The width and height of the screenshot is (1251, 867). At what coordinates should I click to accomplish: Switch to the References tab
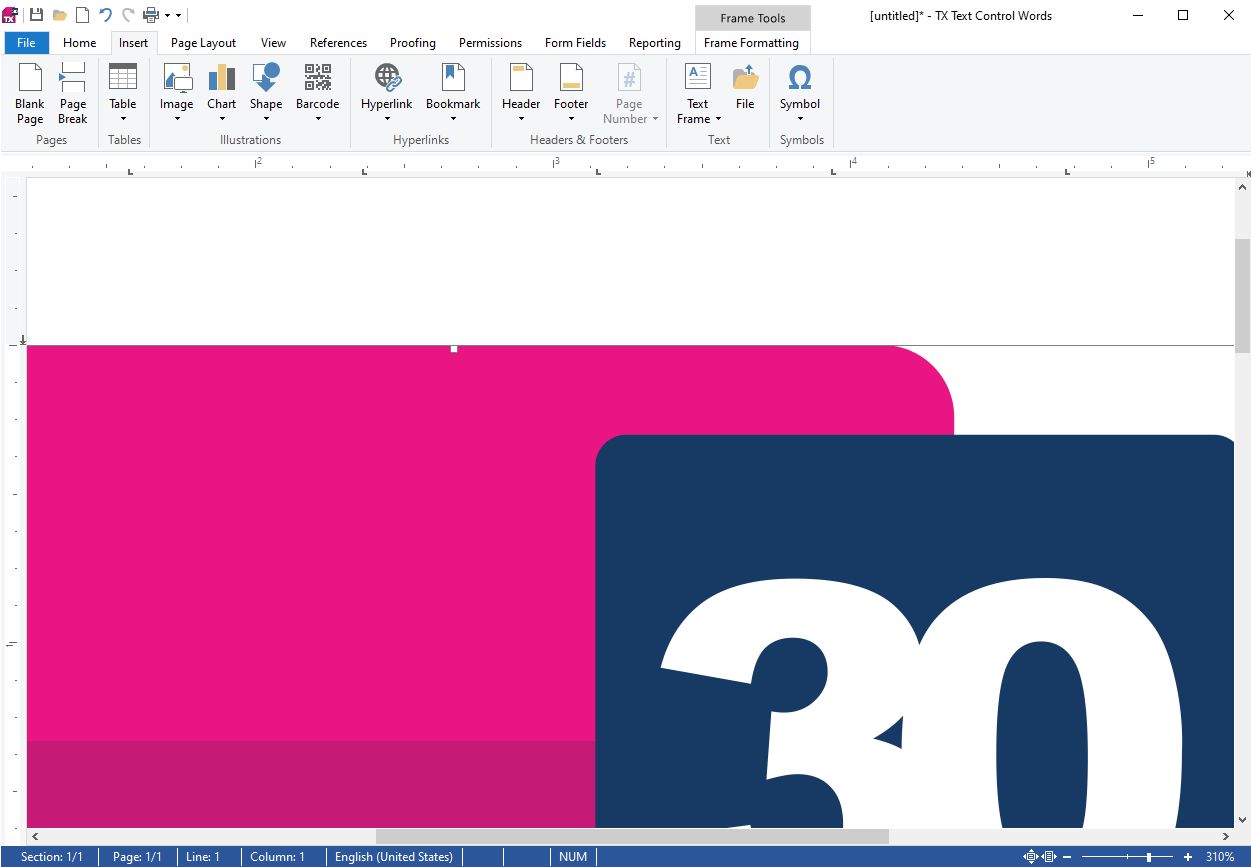pyautogui.click(x=338, y=43)
